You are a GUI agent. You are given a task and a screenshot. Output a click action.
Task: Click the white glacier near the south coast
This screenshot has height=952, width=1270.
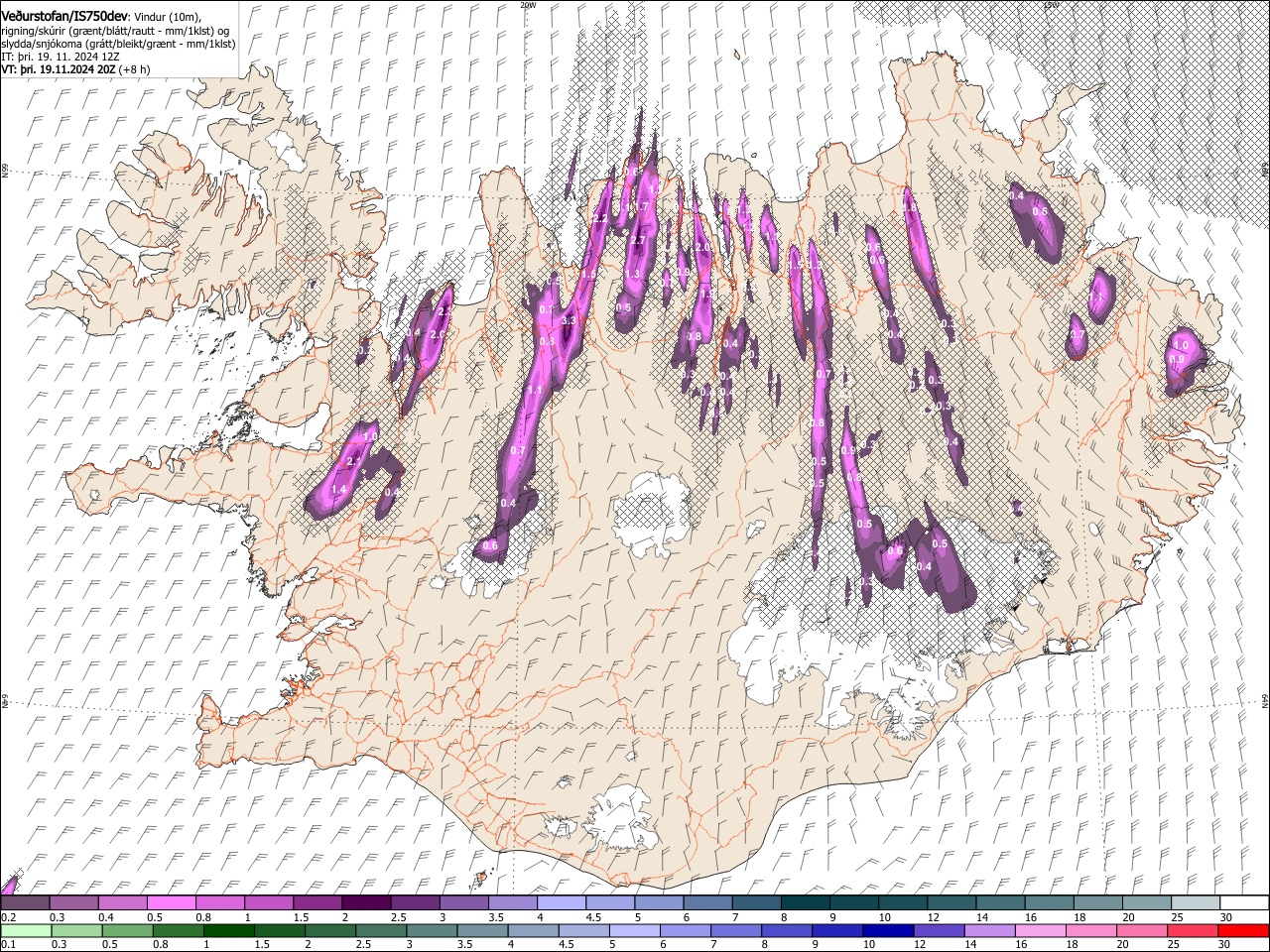tap(619, 818)
